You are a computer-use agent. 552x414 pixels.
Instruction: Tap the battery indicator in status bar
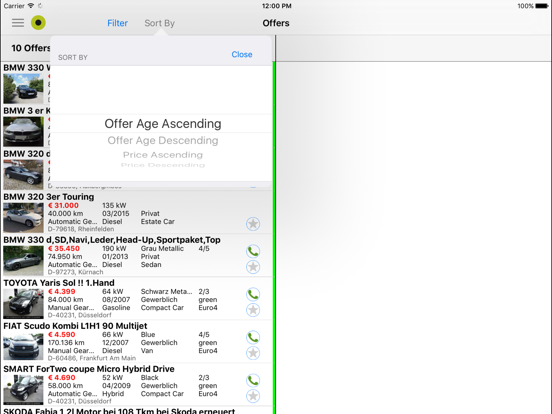point(541,6)
